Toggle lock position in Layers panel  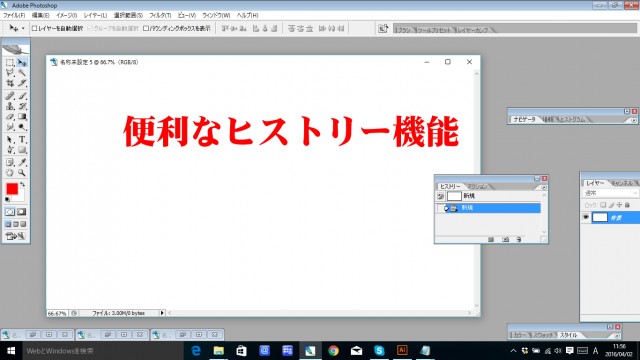click(619, 205)
